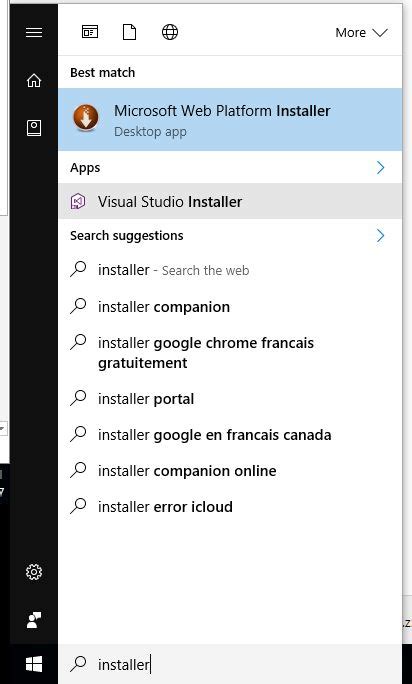Viewport: 412px width, 684px height.
Task: Launch Microsoft Web Platform Installer
Action: (230, 120)
